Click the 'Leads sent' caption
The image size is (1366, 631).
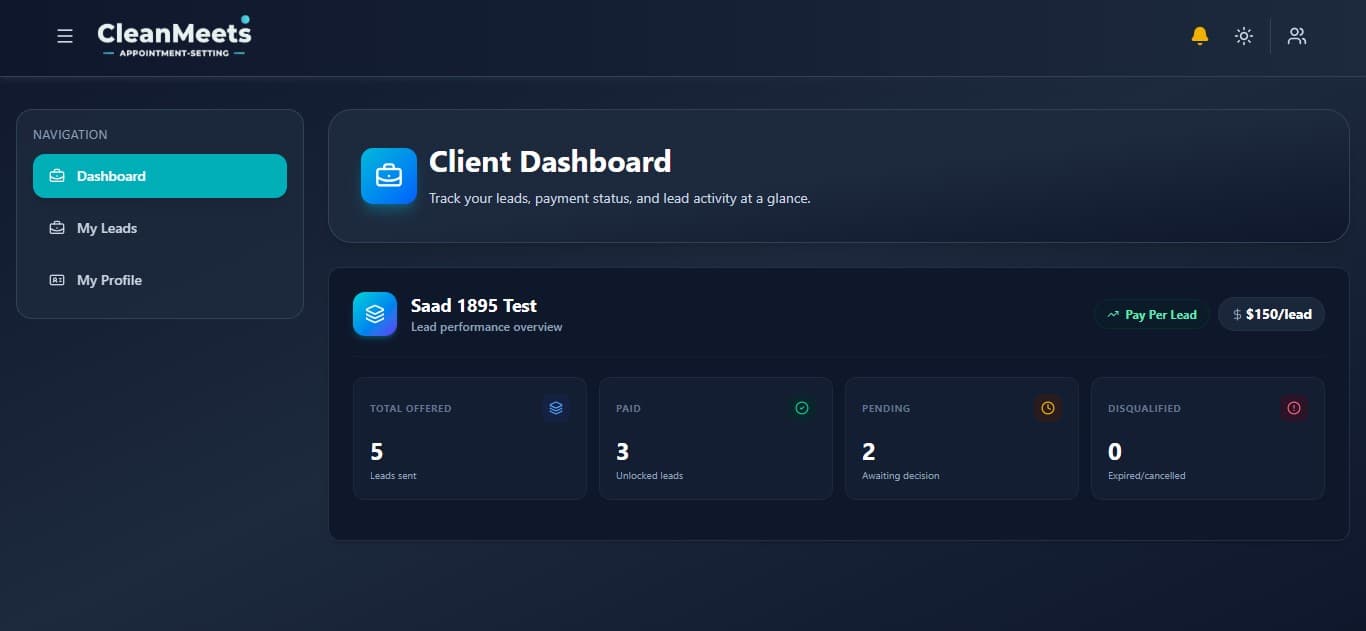pos(393,476)
